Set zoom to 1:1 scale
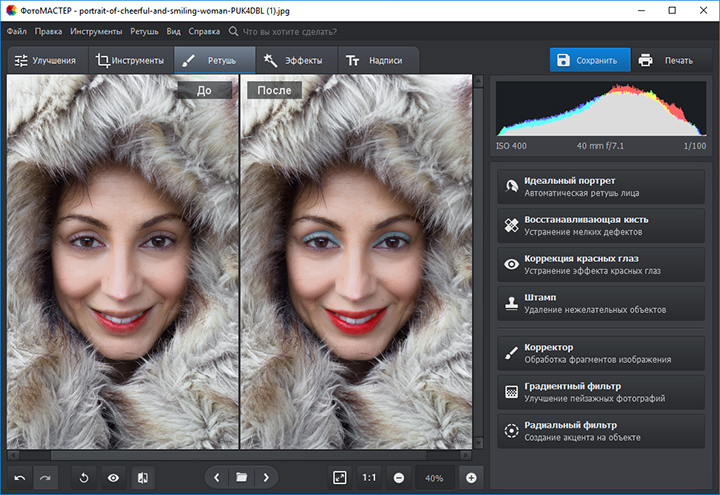720x495 pixels. click(x=369, y=478)
